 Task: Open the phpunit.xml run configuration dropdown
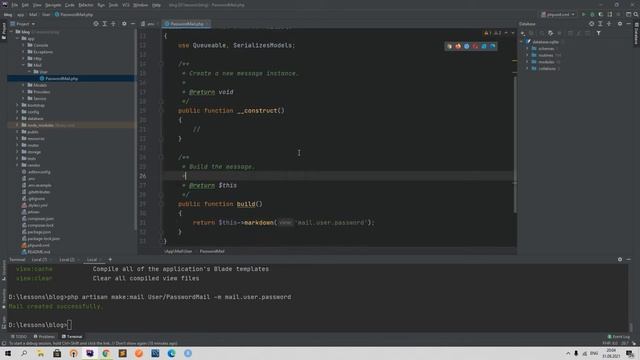558,14
